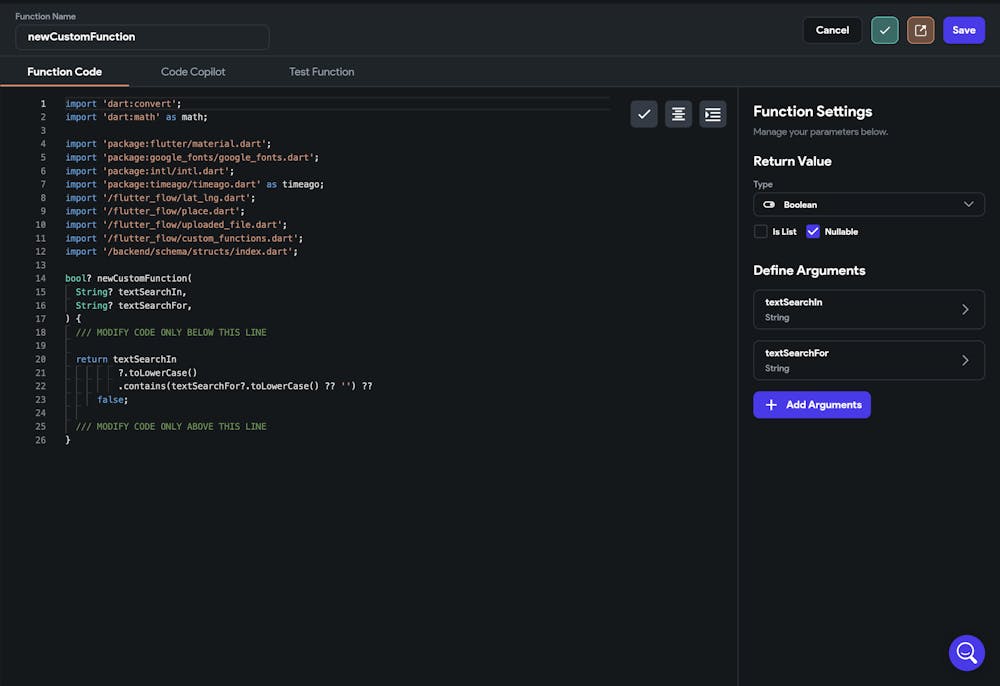Viewport: 1000px width, 686px height.
Task: Uncheck the Nullable checkbox
Action: pos(813,232)
